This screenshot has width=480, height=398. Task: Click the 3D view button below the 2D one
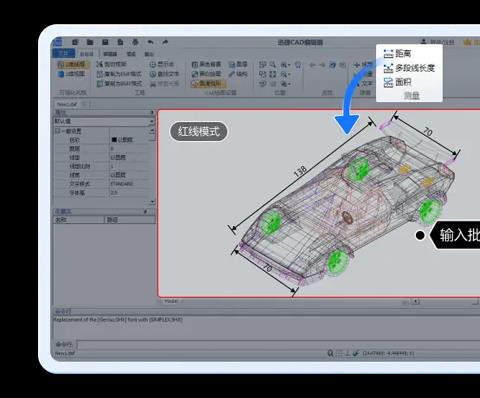click(x=72, y=74)
